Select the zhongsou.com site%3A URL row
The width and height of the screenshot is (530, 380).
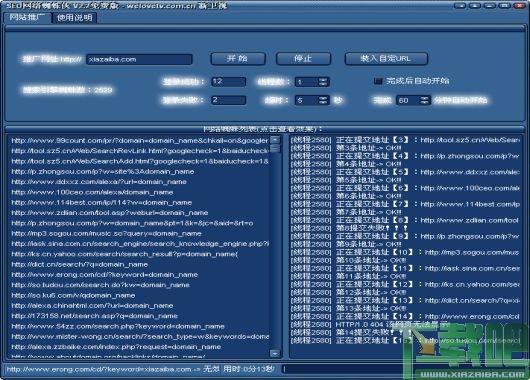tap(103, 171)
